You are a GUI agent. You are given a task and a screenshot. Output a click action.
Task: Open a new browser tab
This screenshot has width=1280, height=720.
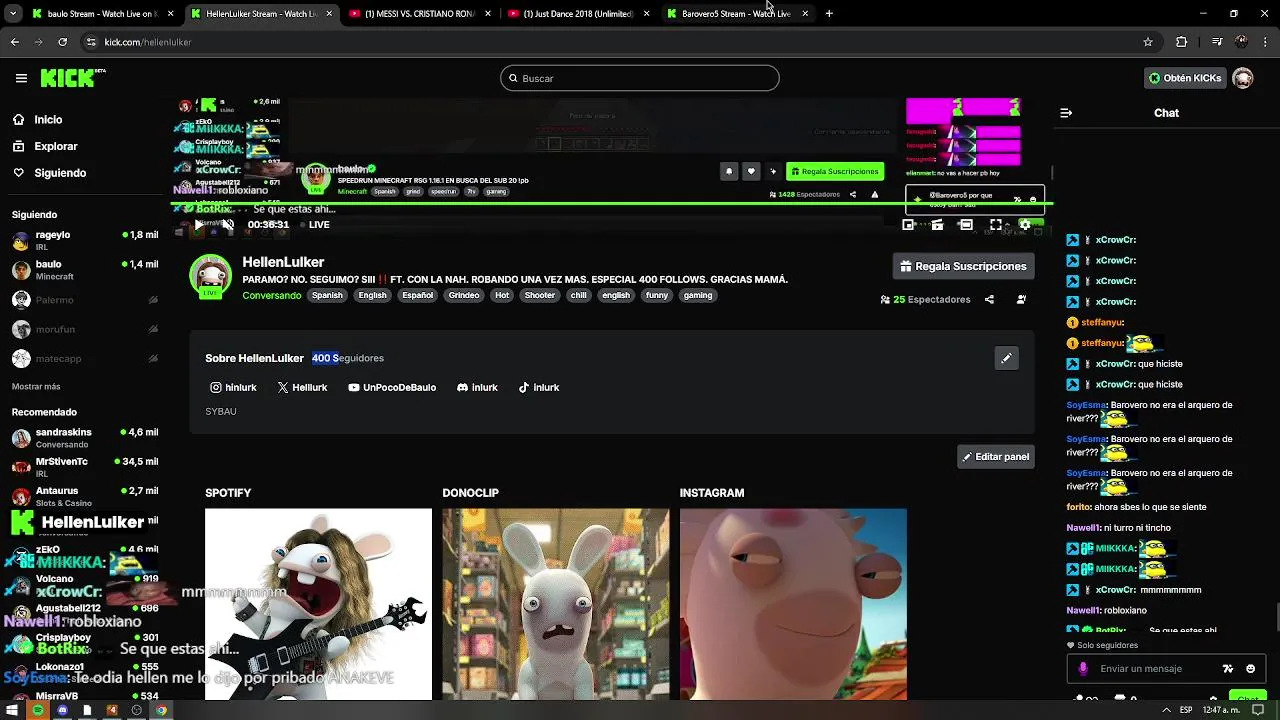(829, 14)
